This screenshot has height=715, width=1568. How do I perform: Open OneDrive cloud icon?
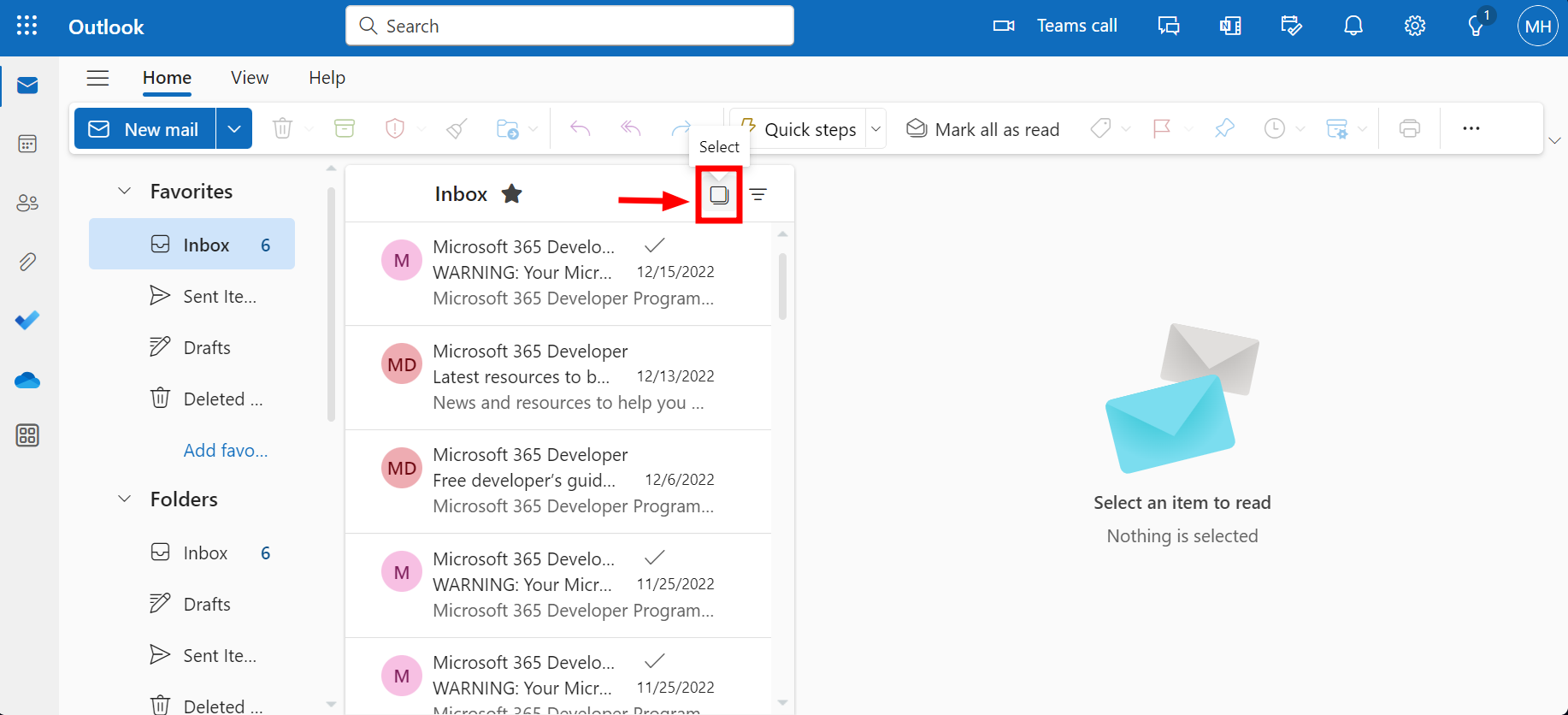point(27,380)
